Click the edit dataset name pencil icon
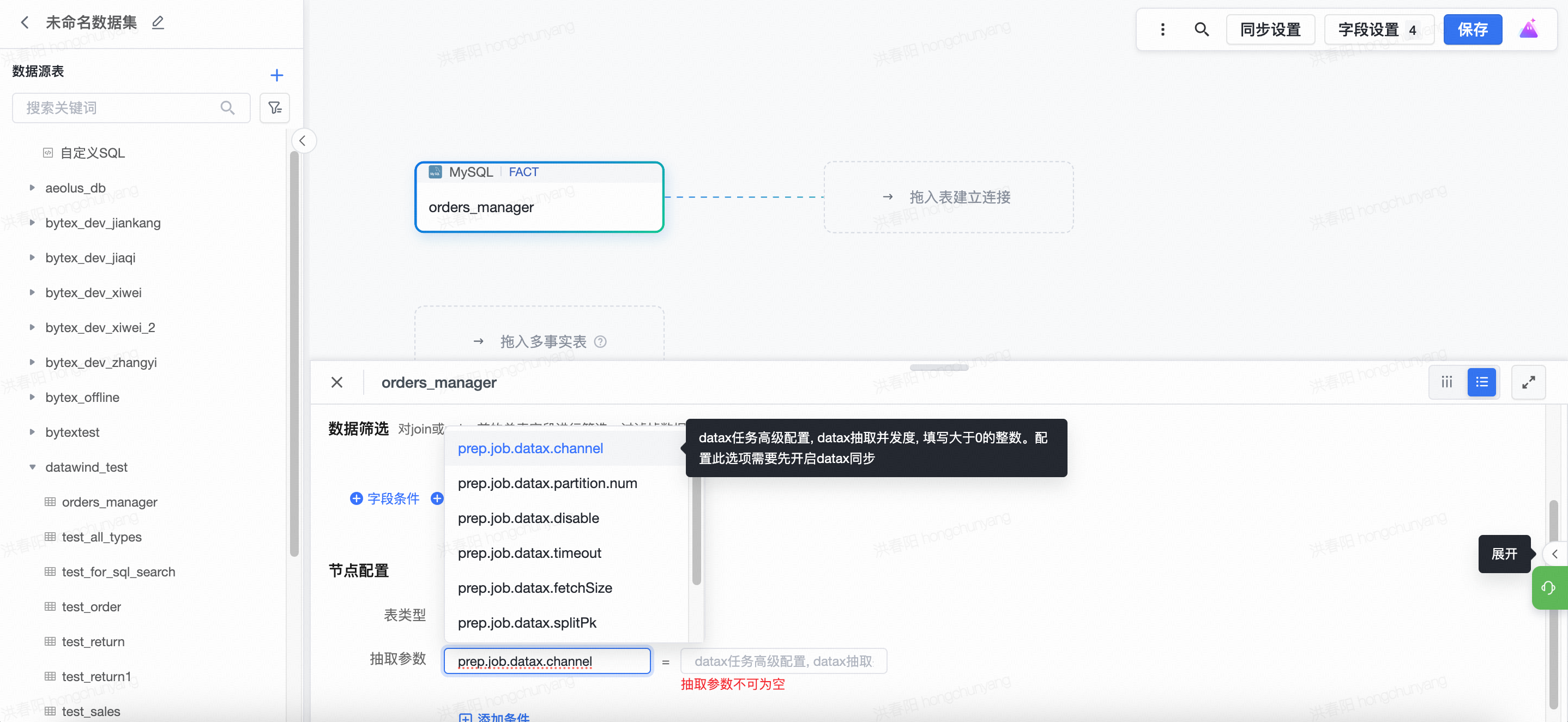1568x722 pixels. 158,22
